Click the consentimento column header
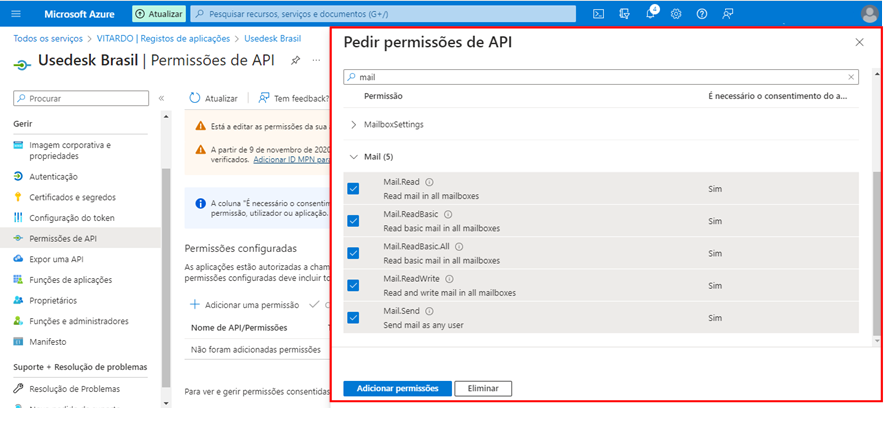The width and height of the screenshot is (886, 428). pyautogui.click(x=778, y=96)
